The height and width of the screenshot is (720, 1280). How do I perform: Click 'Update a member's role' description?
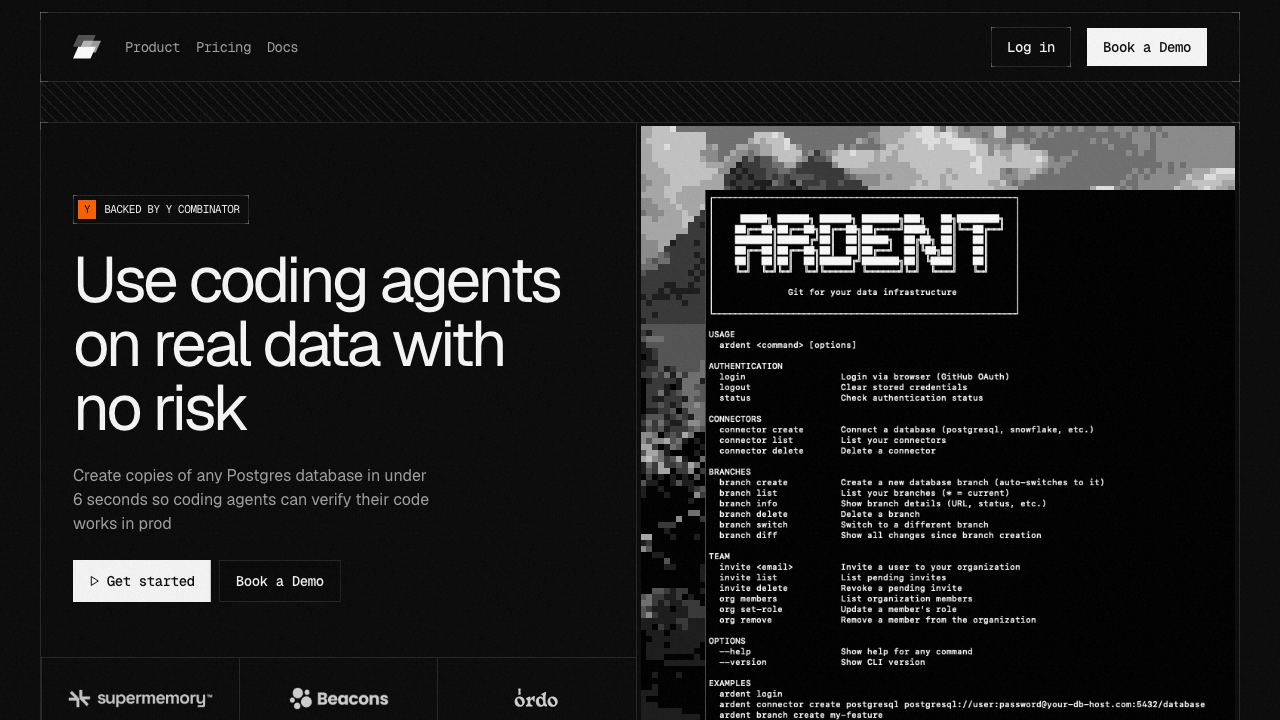coord(898,609)
